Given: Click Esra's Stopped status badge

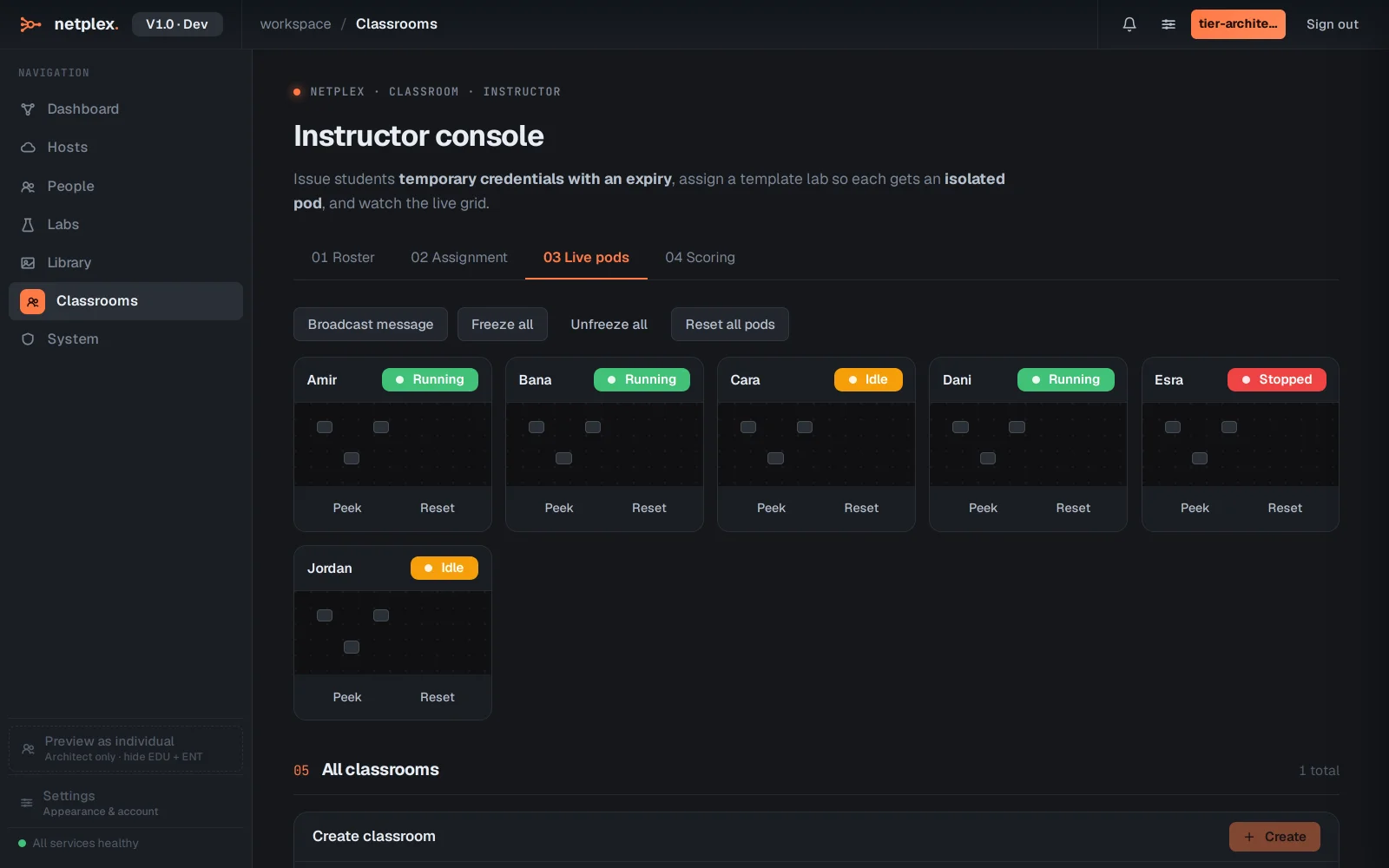Looking at the screenshot, I should (x=1277, y=380).
